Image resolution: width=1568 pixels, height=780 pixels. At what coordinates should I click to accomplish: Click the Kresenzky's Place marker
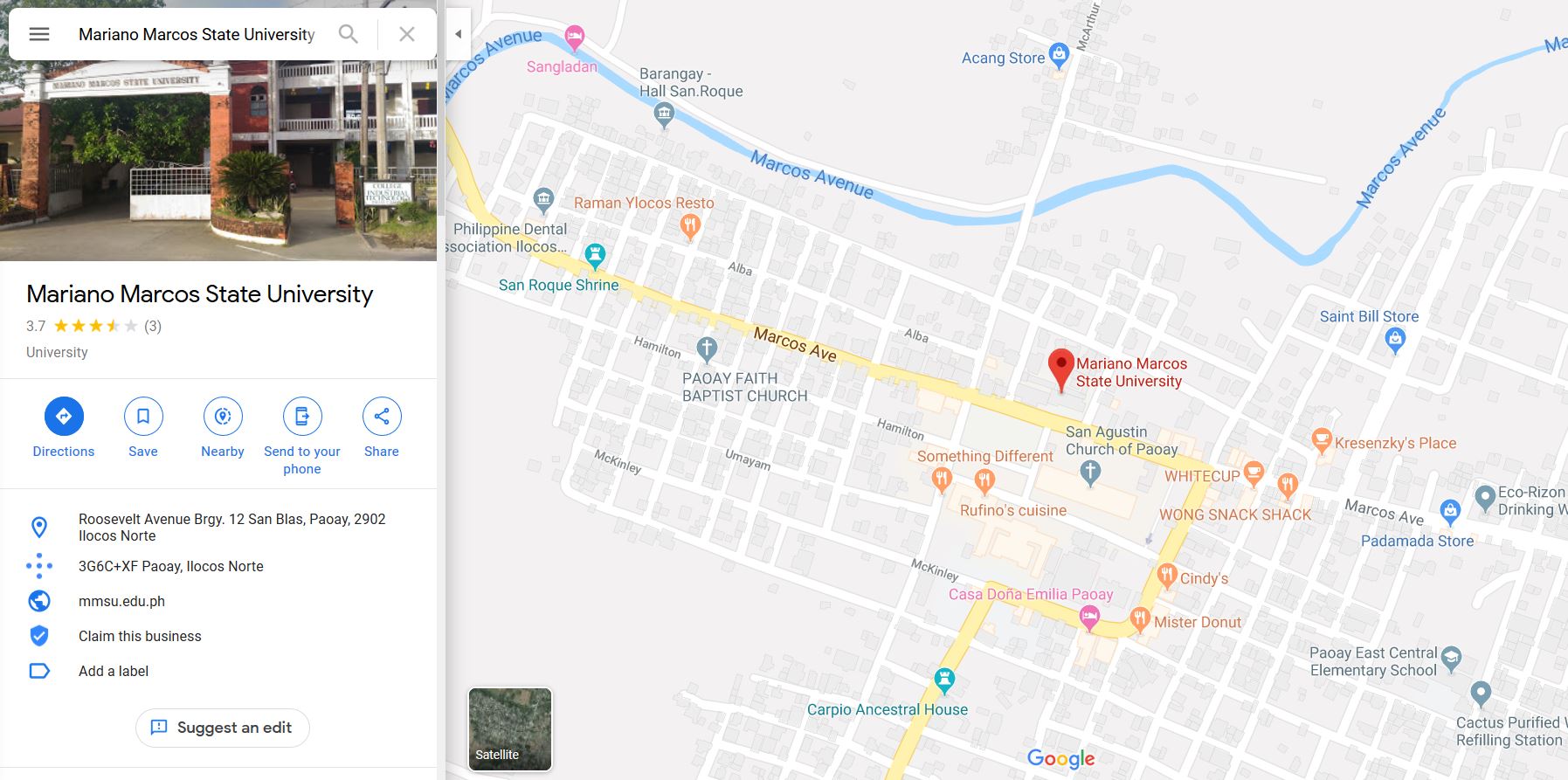(1322, 440)
